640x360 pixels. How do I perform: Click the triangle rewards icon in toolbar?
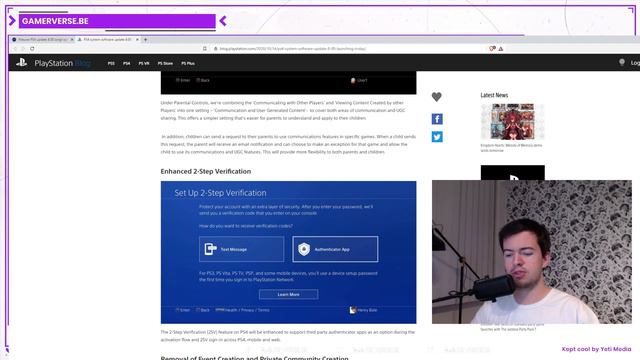click(x=501, y=49)
